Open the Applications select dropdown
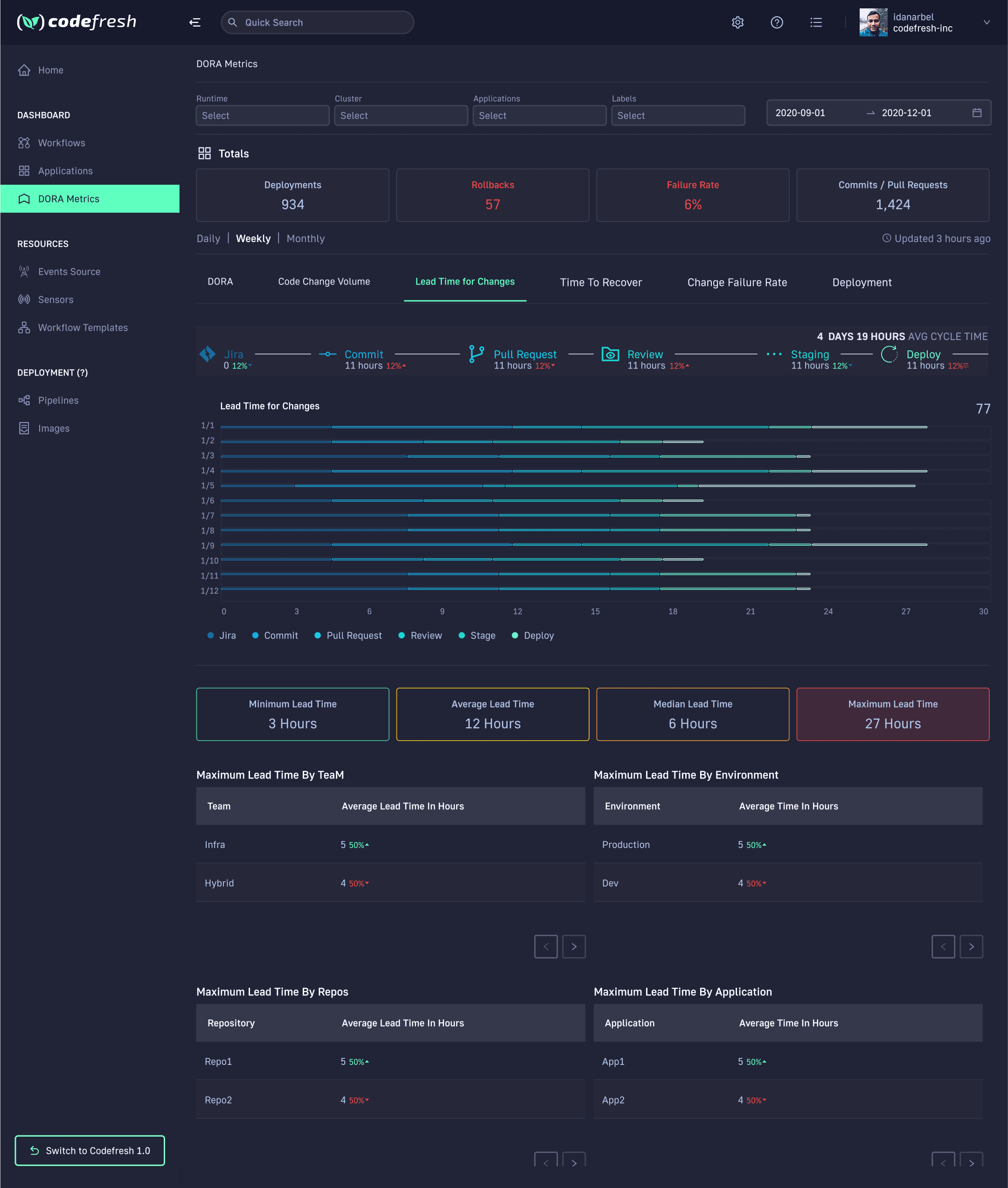This screenshot has width=1008, height=1188. point(539,115)
